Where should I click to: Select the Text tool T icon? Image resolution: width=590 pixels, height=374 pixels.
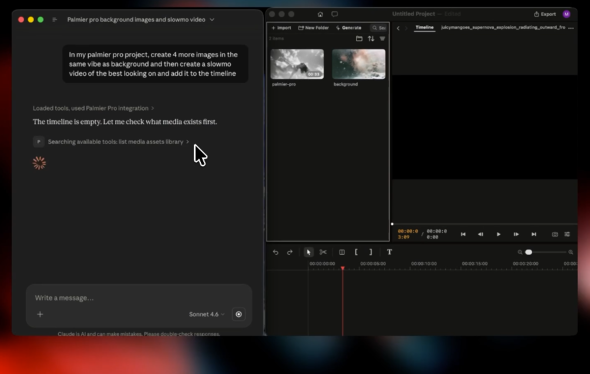(389, 252)
